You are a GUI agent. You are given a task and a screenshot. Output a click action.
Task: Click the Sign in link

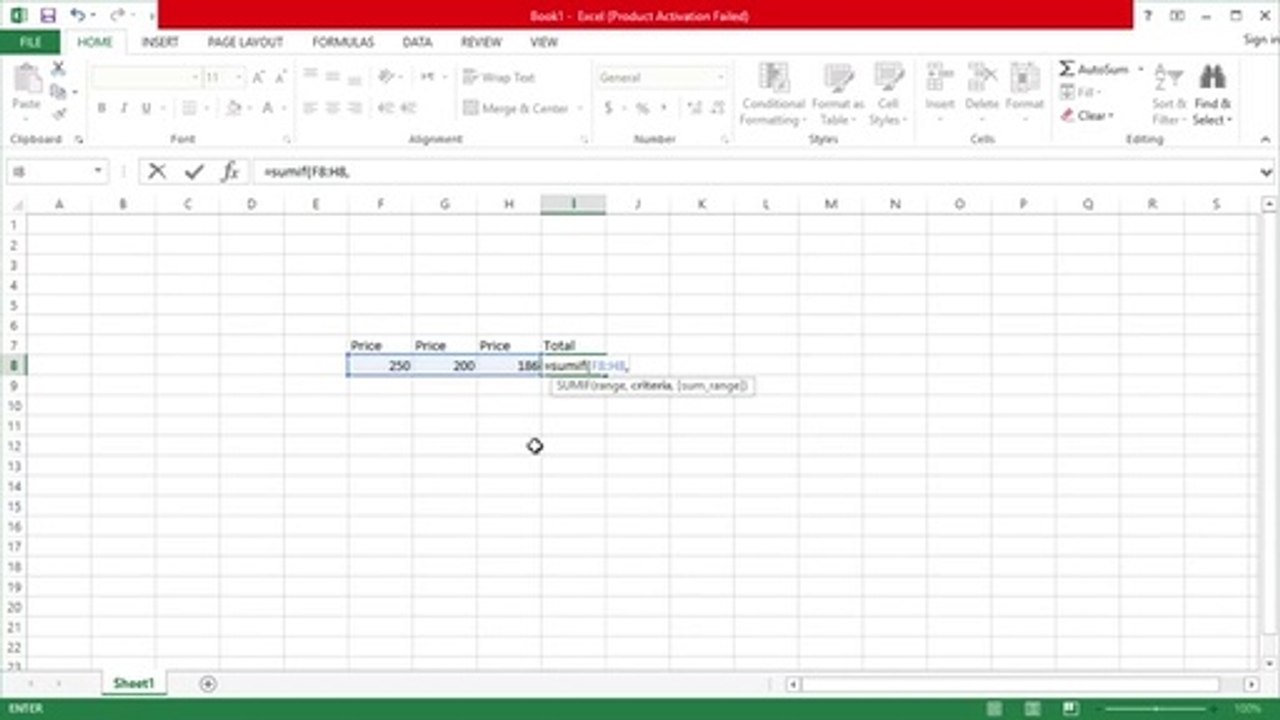click(1261, 40)
